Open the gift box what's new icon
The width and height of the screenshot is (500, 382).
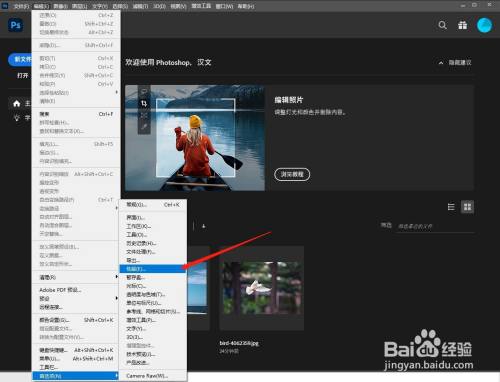point(462,25)
